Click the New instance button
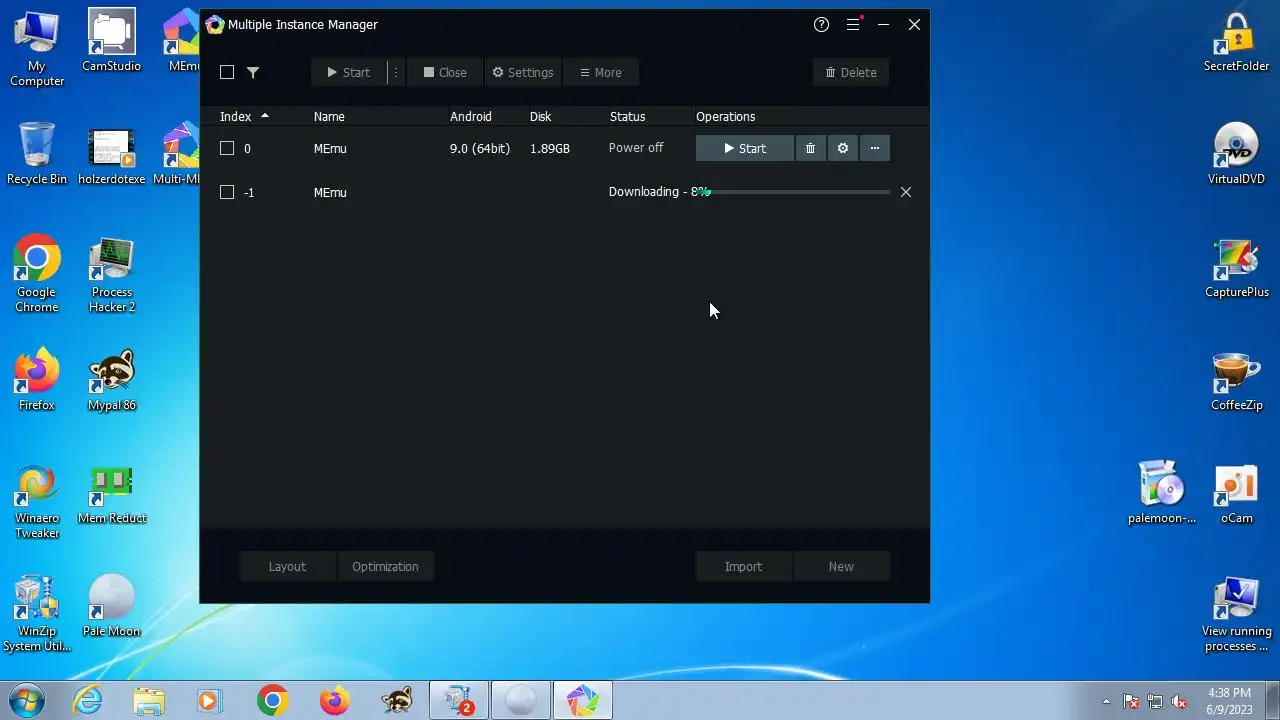 click(x=841, y=566)
